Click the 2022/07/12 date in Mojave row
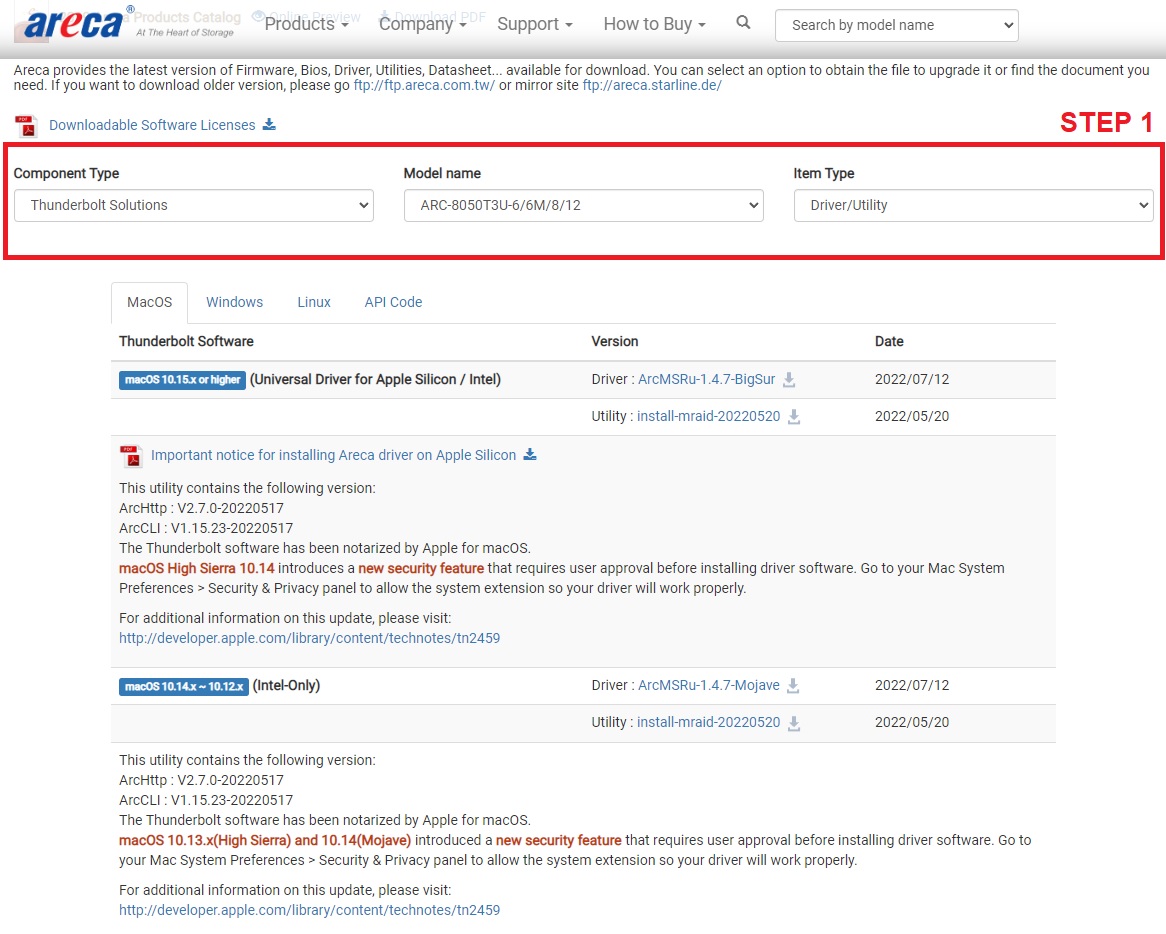Screen dimensions: 1166x934 click(912, 685)
